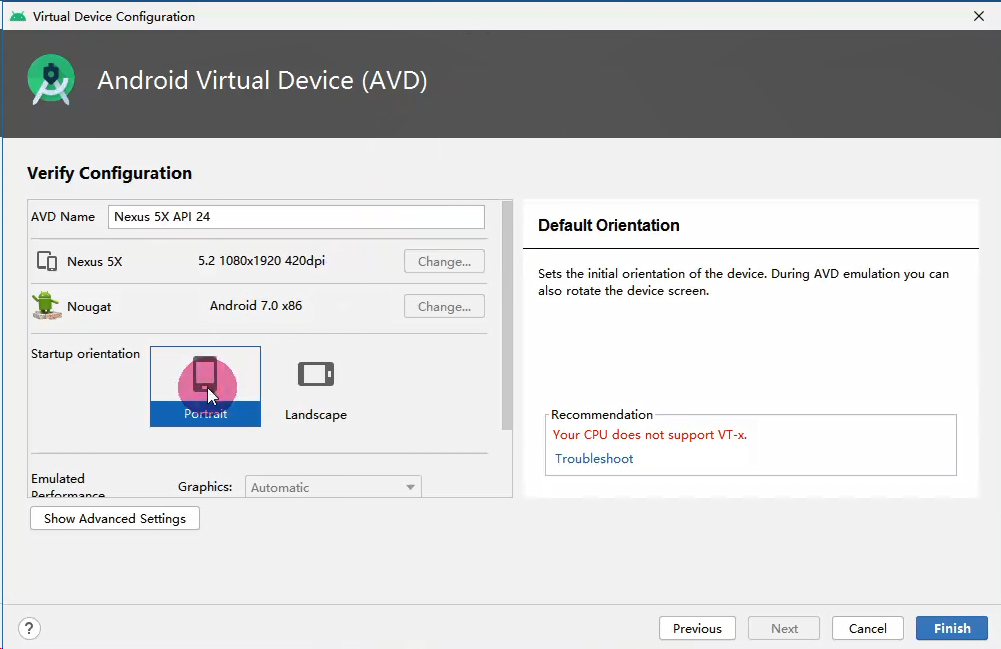Click the Next button
This screenshot has height=649, width=1001.
784,629
